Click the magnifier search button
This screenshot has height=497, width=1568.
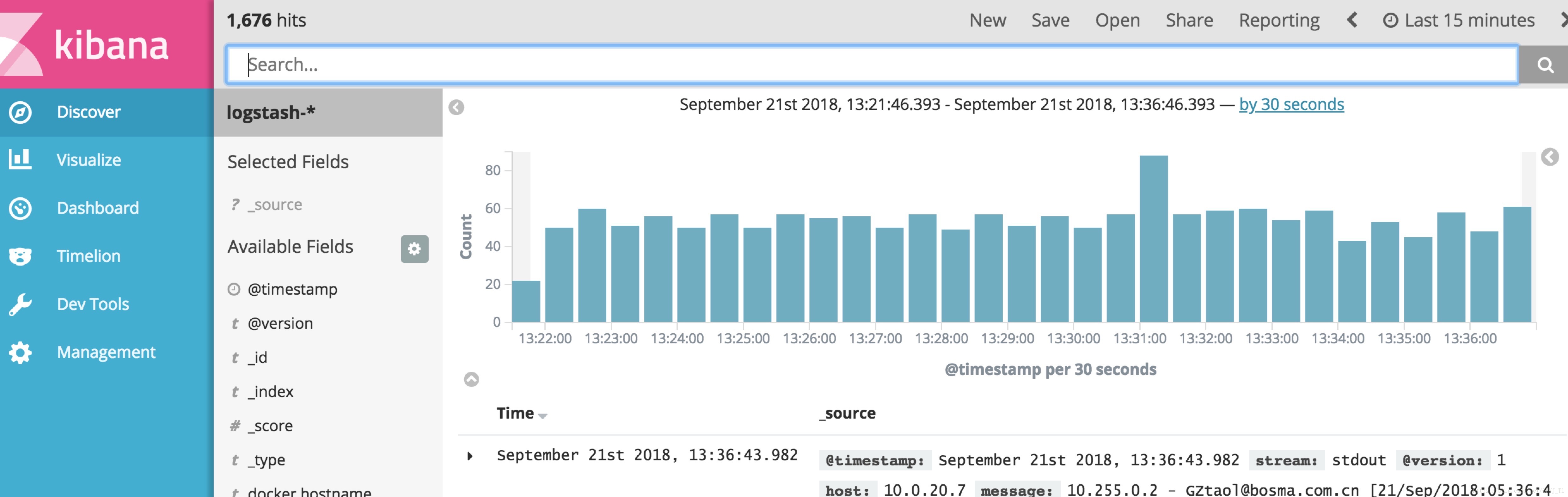point(1544,64)
